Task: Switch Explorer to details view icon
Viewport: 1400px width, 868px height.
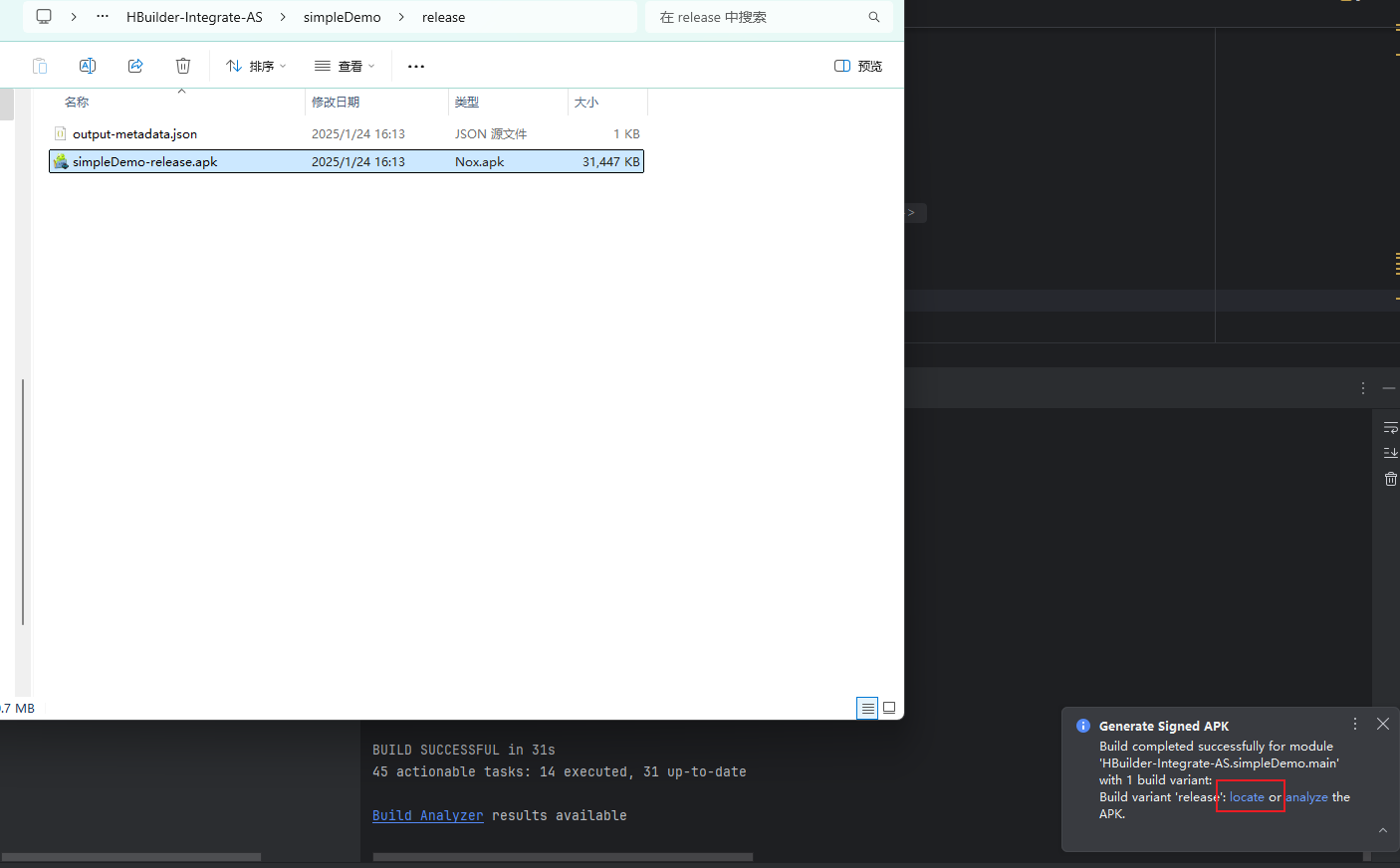Action: tap(867, 708)
